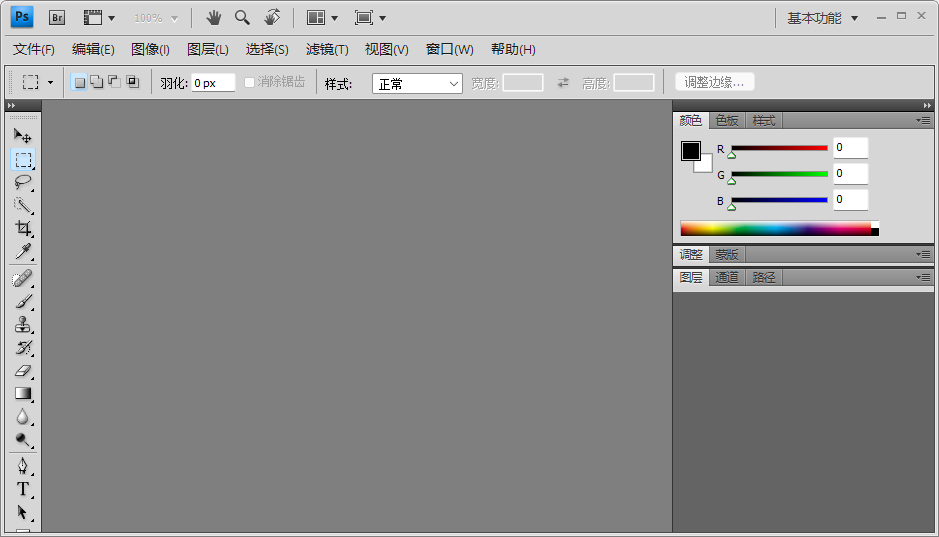This screenshot has width=939, height=537.
Task: Click the 调整边缘 refine edge button
Action: (714, 82)
